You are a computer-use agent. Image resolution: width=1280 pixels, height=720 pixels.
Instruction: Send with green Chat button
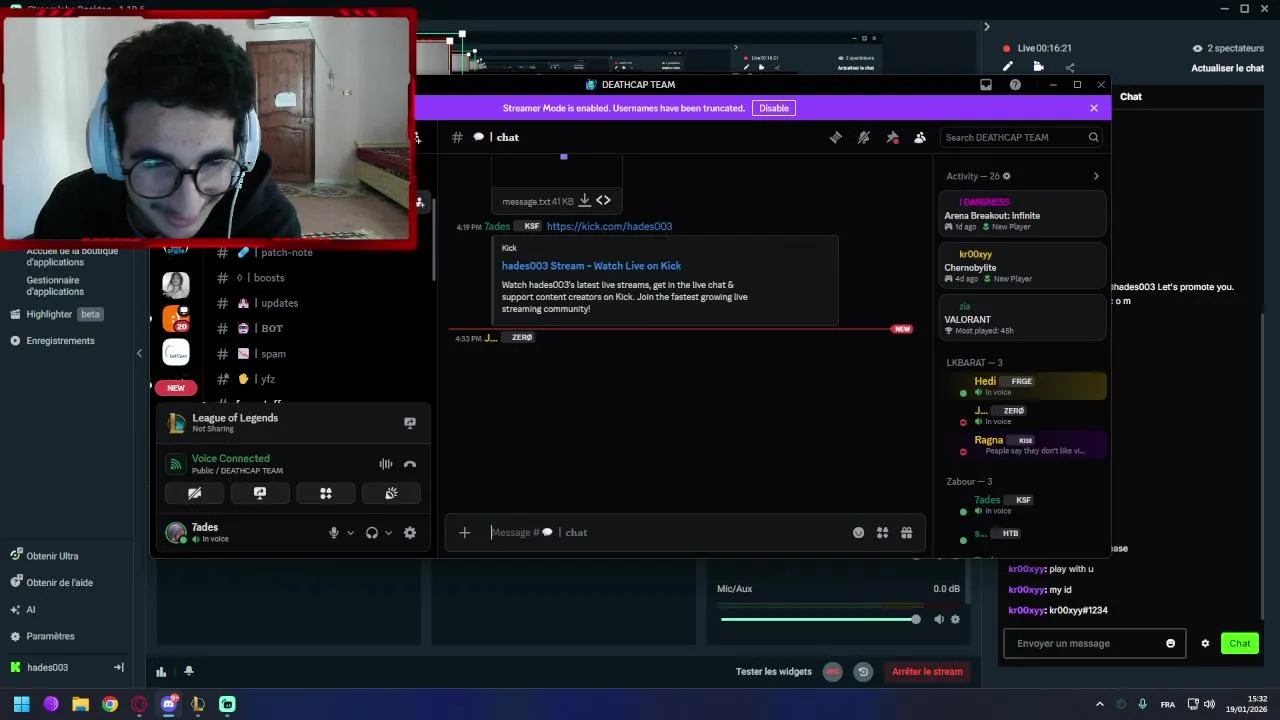pos(1240,643)
